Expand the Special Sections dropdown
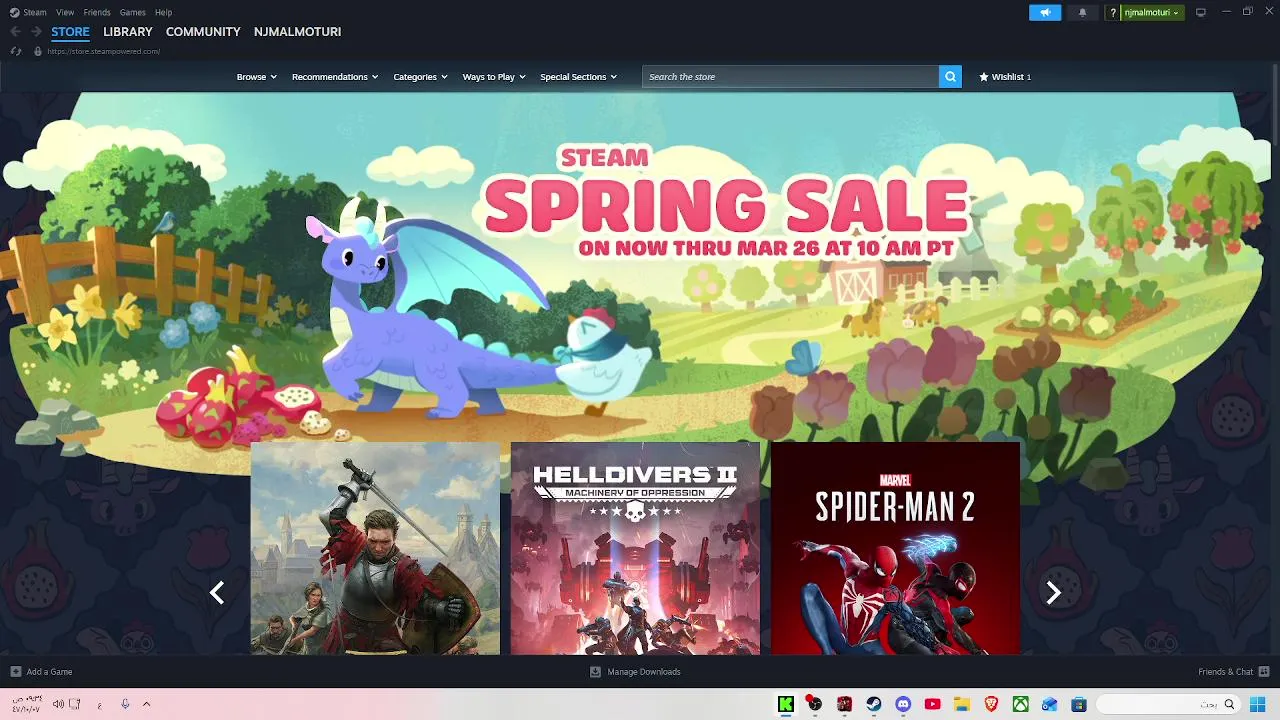This screenshot has height=720, width=1280. point(578,77)
